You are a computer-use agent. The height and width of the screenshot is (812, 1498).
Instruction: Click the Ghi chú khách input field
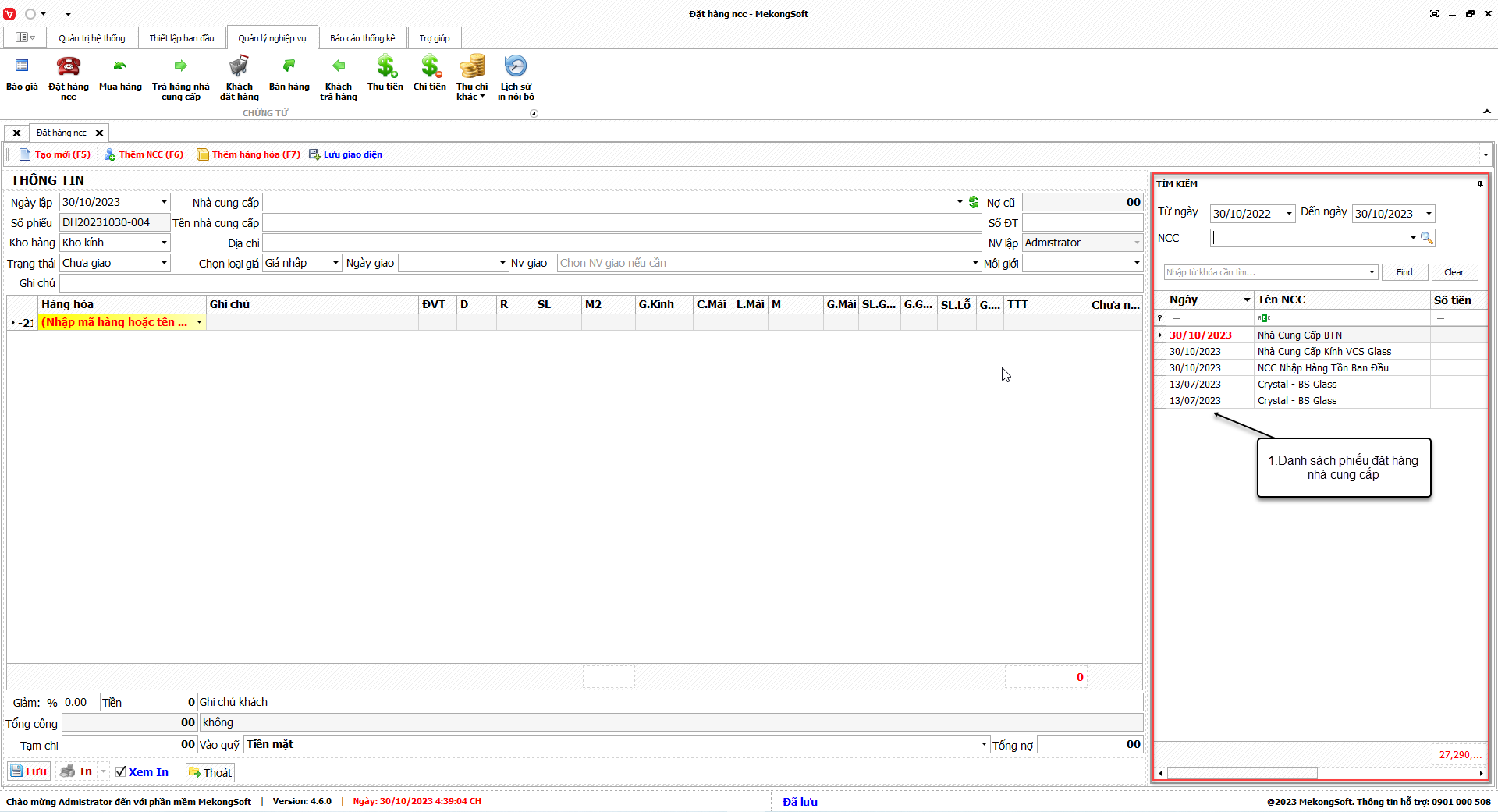coord(707,702)
